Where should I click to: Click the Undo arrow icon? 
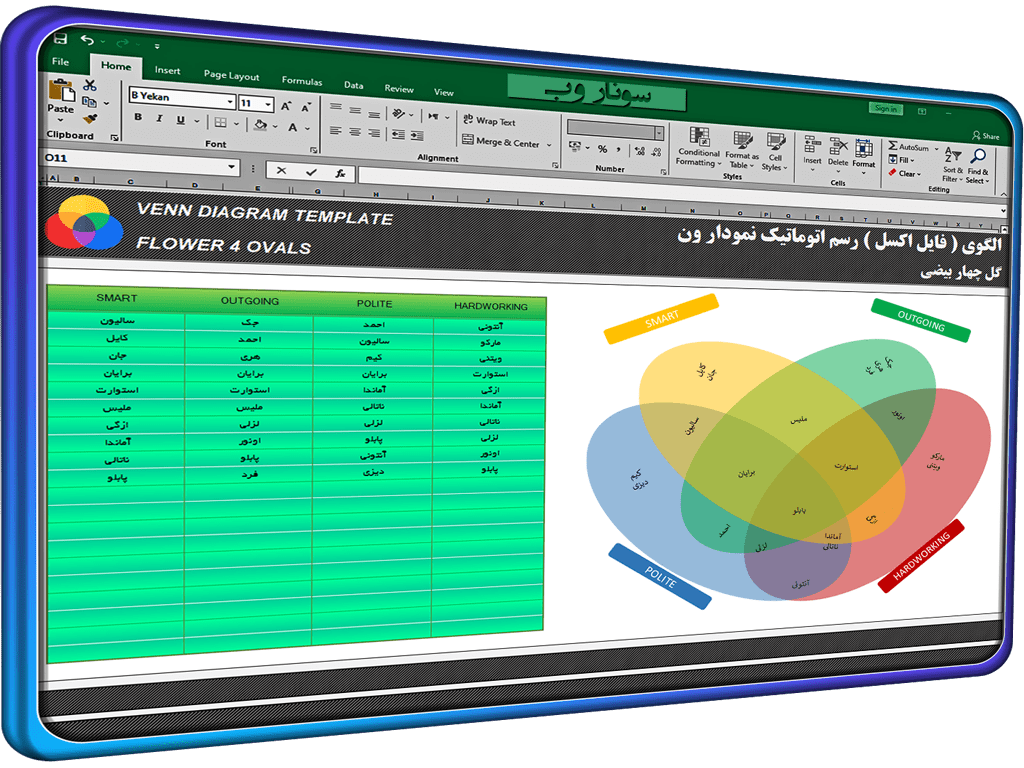(x=87, y=40)
